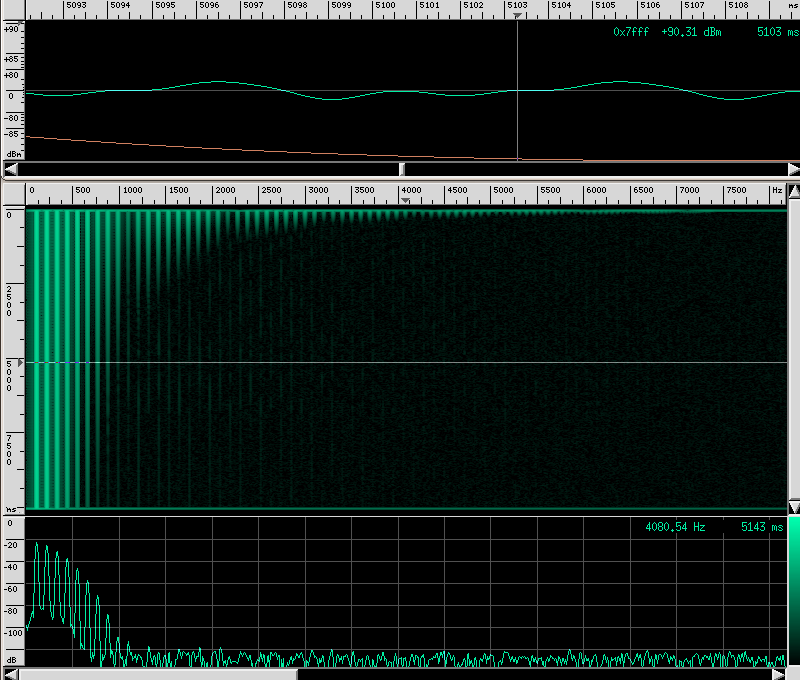Image resolution: width=800 pixels, height=680 pixels.
Task: Click the first spectrum peak near -20 dB
Action: 37,544
